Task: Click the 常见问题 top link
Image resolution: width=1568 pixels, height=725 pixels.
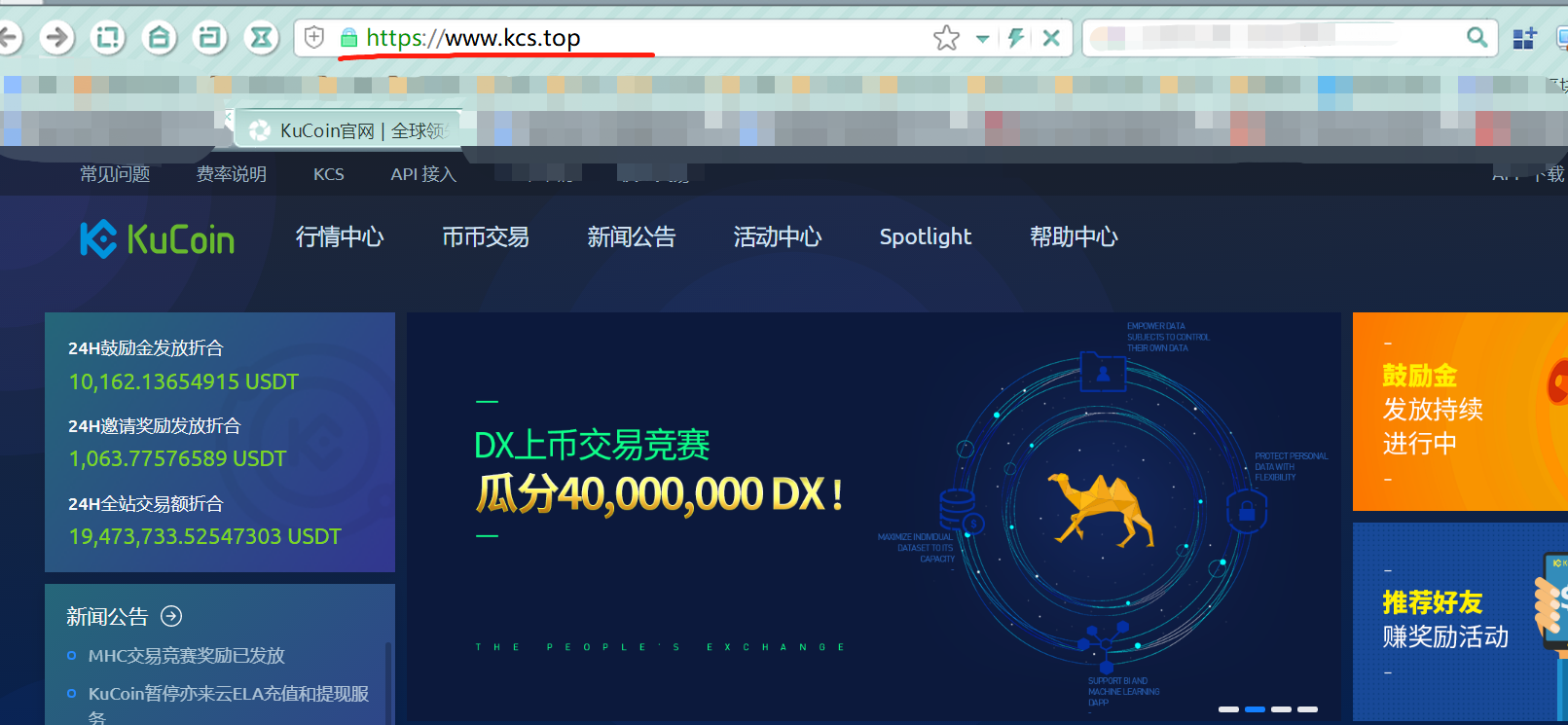Action: click(115, 174)
